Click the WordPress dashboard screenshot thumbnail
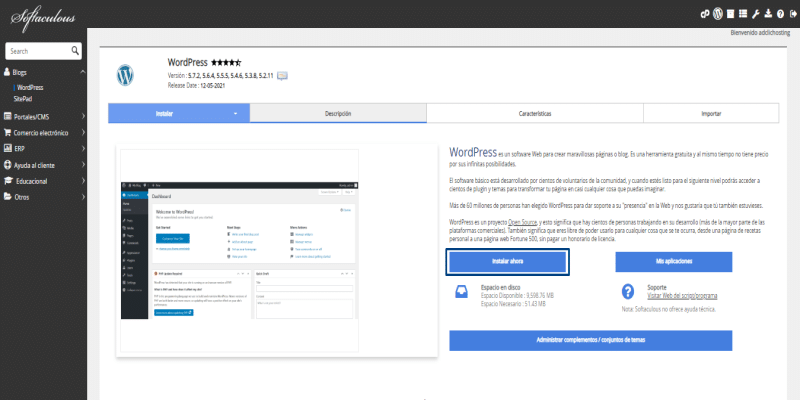800x400 pixels. [x=240, y=251]
